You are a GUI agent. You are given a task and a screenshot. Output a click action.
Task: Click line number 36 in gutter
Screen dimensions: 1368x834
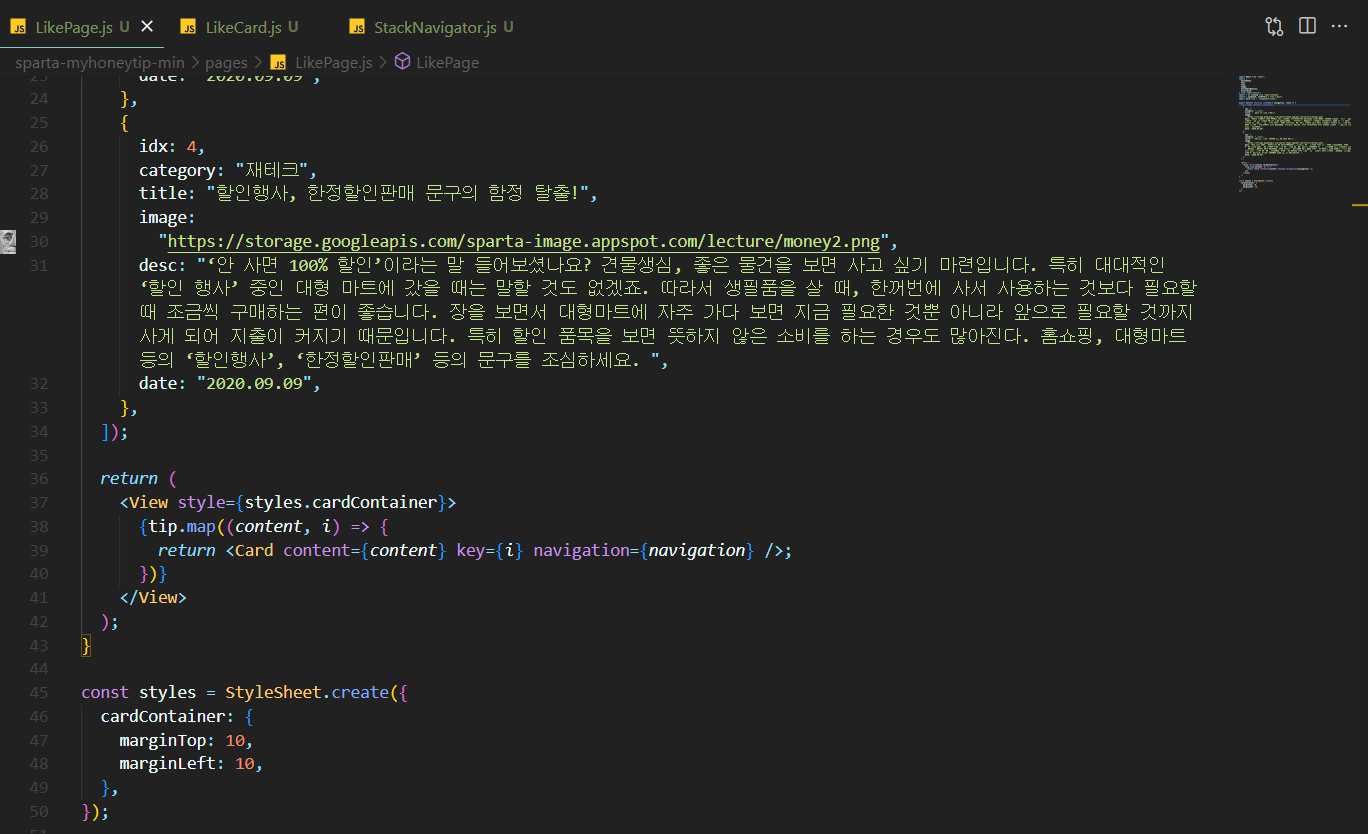[38, 478]
